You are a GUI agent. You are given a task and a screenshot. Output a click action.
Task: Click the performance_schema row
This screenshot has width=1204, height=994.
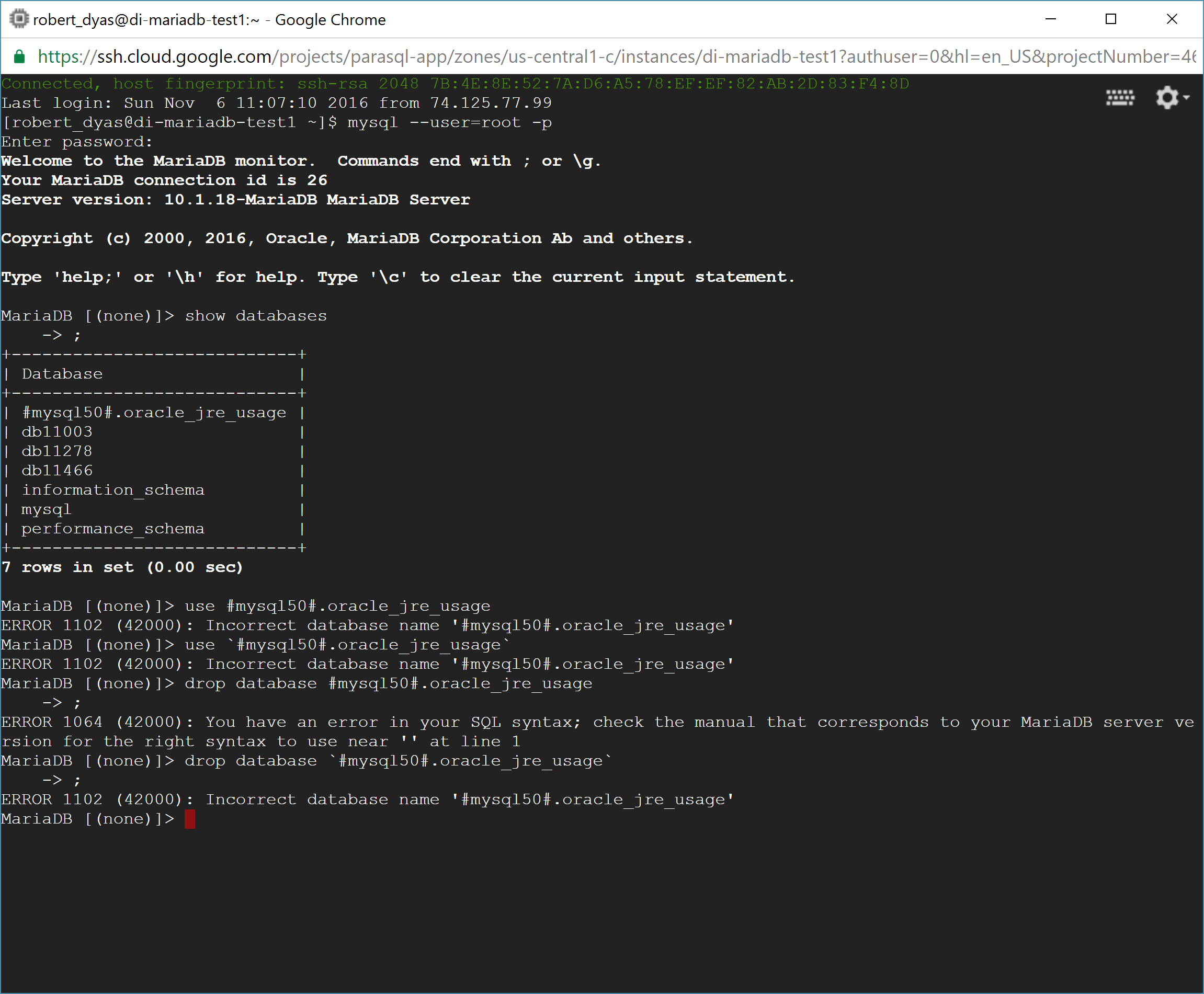[x=113, y=529]
